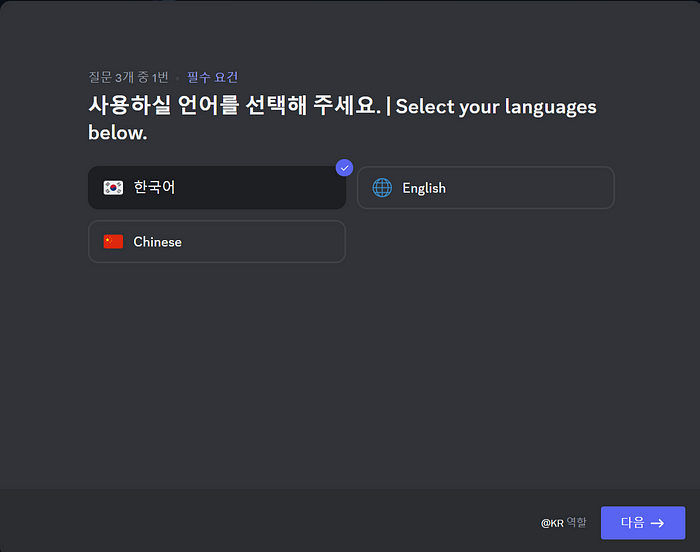Click the China flag icon
The width and height of the screenshot is (700, 552).
[x=113, y=242]
